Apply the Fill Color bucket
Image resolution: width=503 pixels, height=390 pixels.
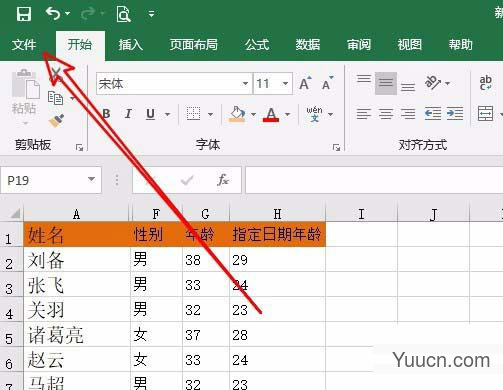point(237,114)
